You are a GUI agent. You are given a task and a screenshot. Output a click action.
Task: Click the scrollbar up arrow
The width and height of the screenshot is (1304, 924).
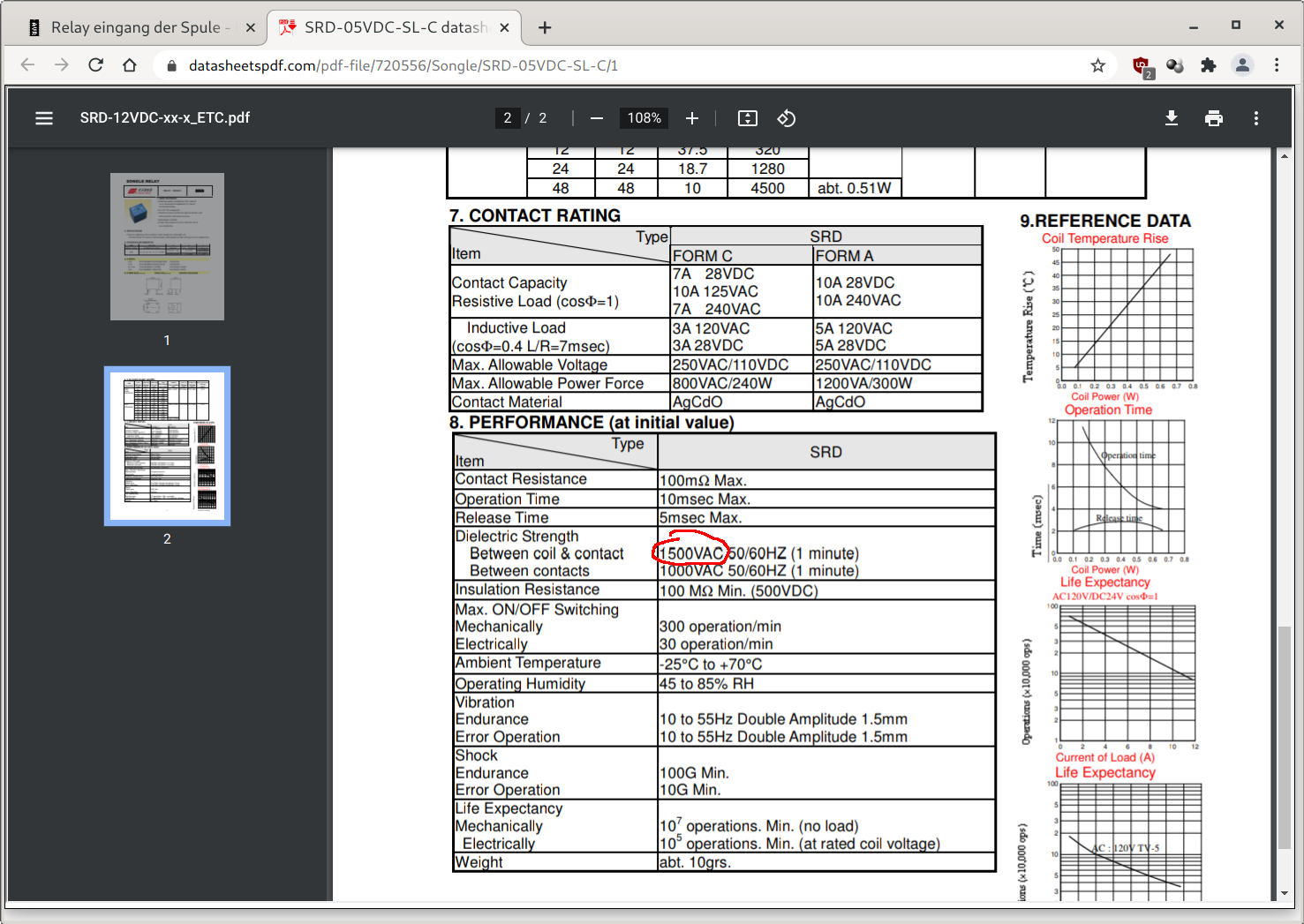[1285, 156]
